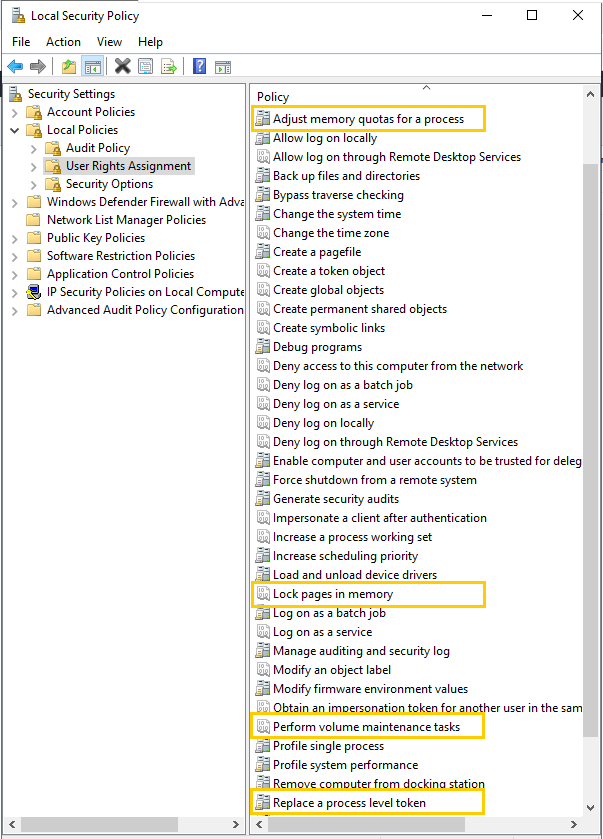This screenshot has height=839, width=603.
Task: Click the Delete X toolbar icon
Action: 122,67
